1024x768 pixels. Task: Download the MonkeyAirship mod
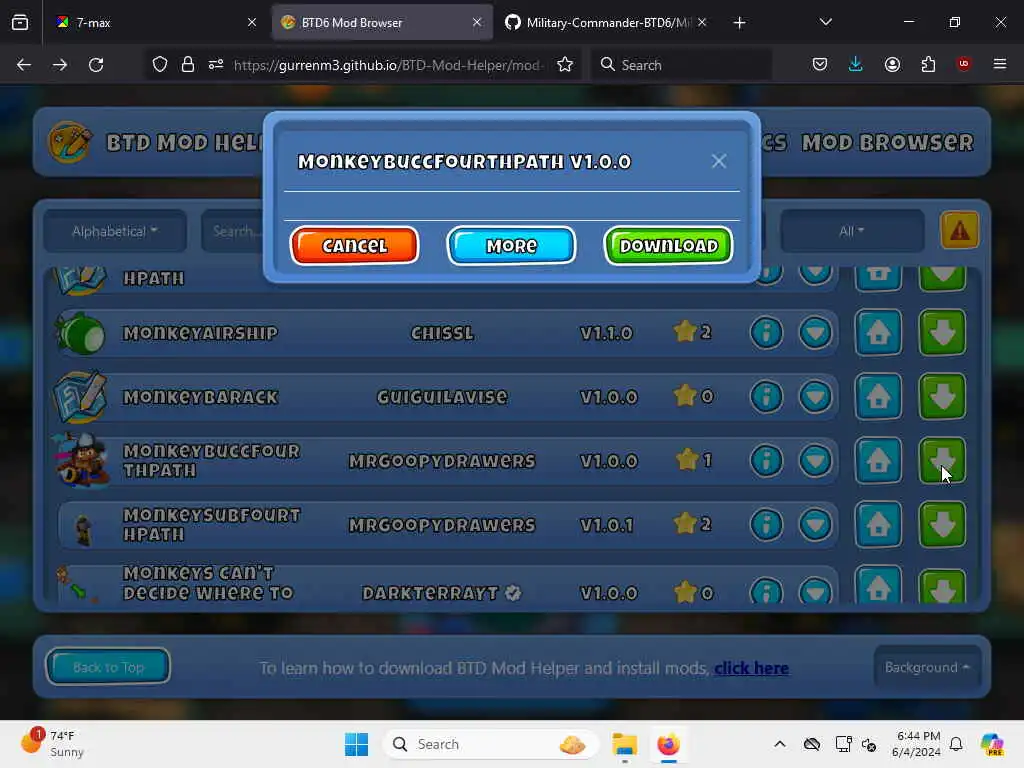[942, 332]
